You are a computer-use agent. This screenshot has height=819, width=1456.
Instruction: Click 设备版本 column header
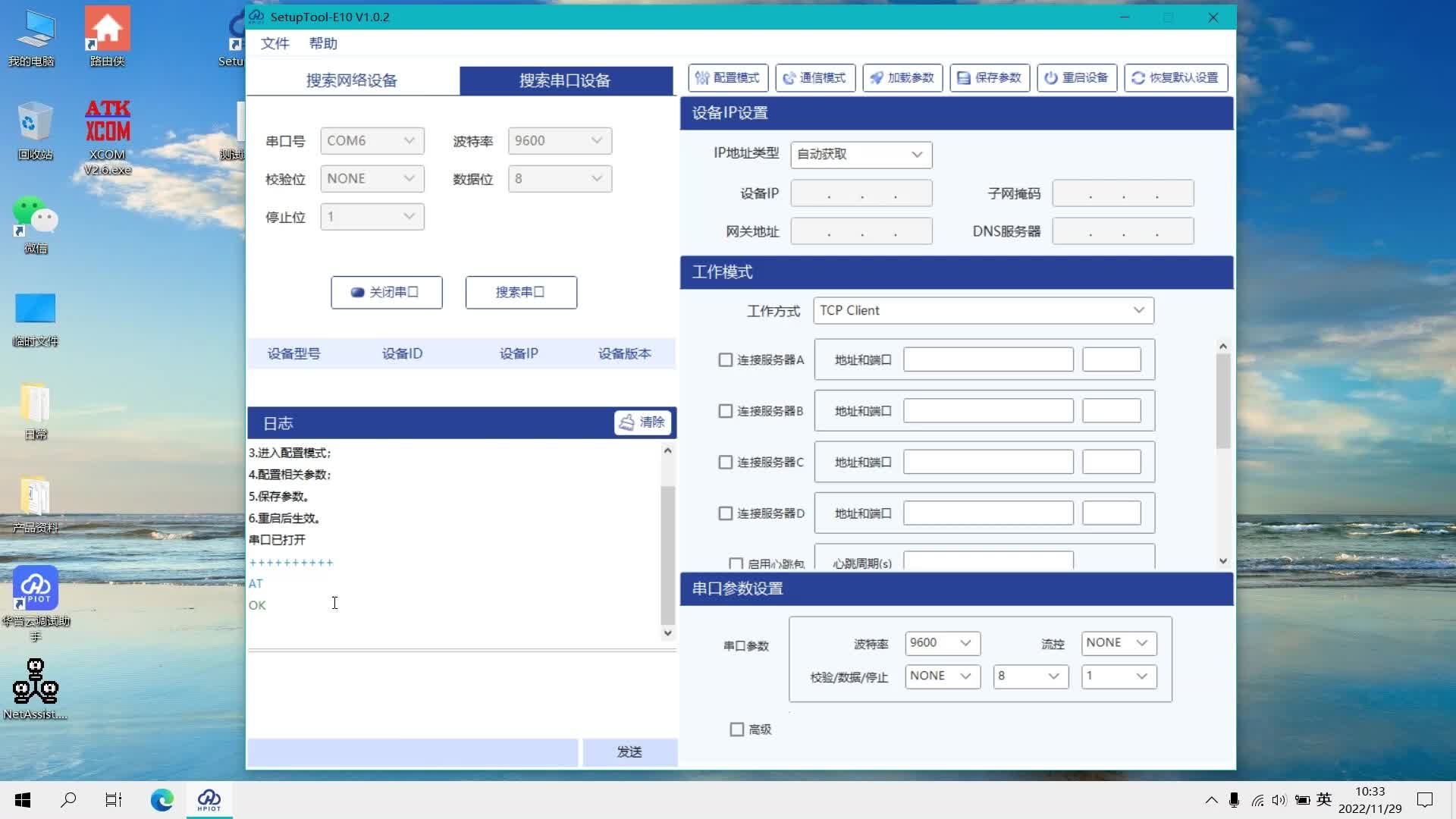[625, 354]
